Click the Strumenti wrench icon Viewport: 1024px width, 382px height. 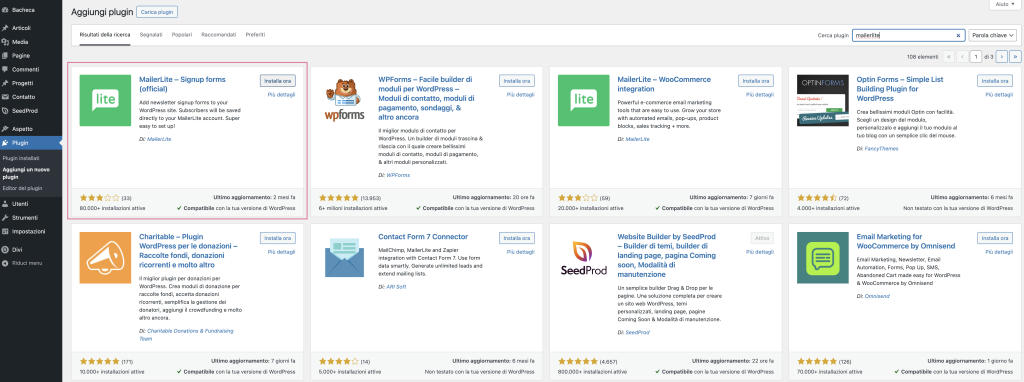[5, 217]
